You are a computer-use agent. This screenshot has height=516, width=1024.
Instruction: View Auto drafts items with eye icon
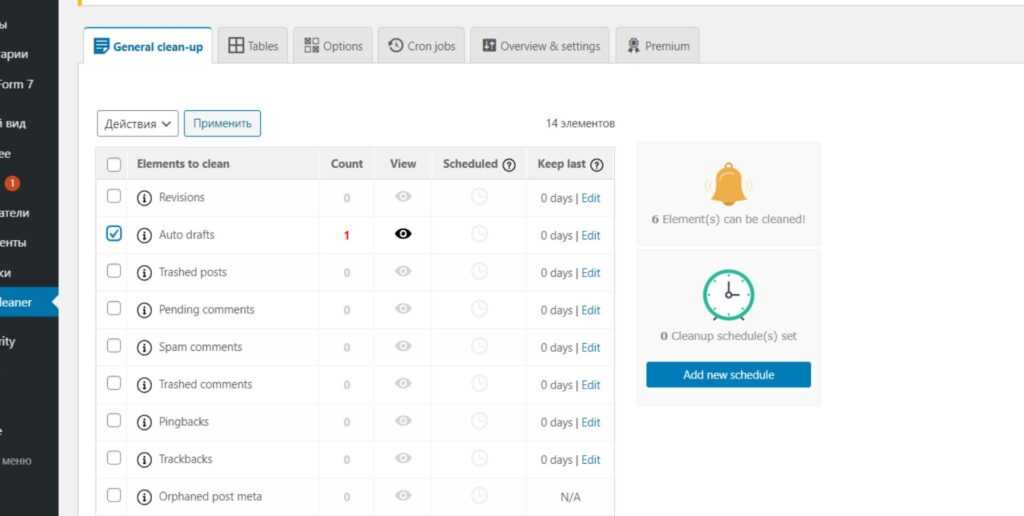(x=403, y=234)
